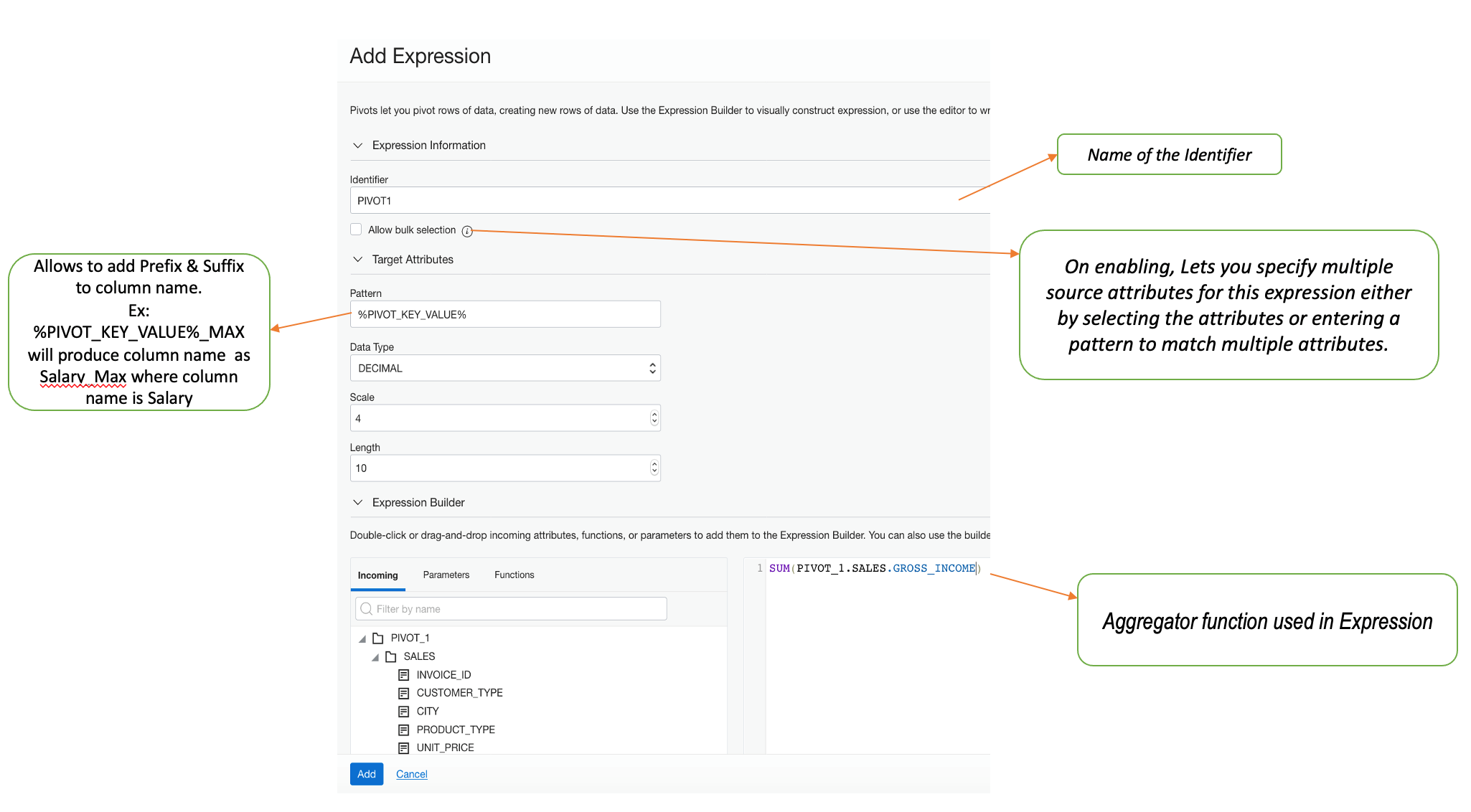Click the INVOICE_ID attribute icon
Viewport: 1471px width, 812px height.
click(404, 675)
